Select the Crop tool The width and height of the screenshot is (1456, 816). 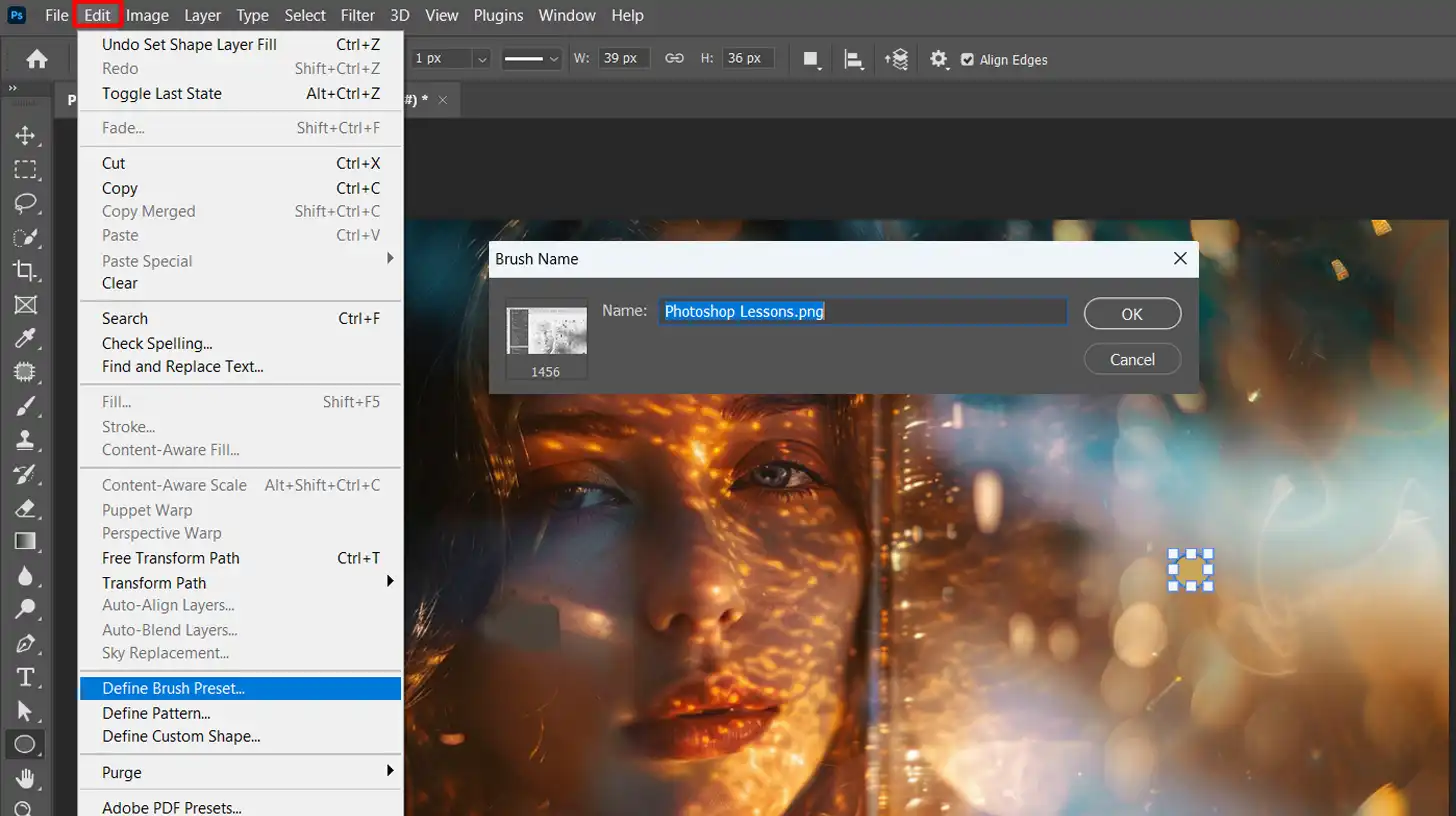[x=25, y=270]
